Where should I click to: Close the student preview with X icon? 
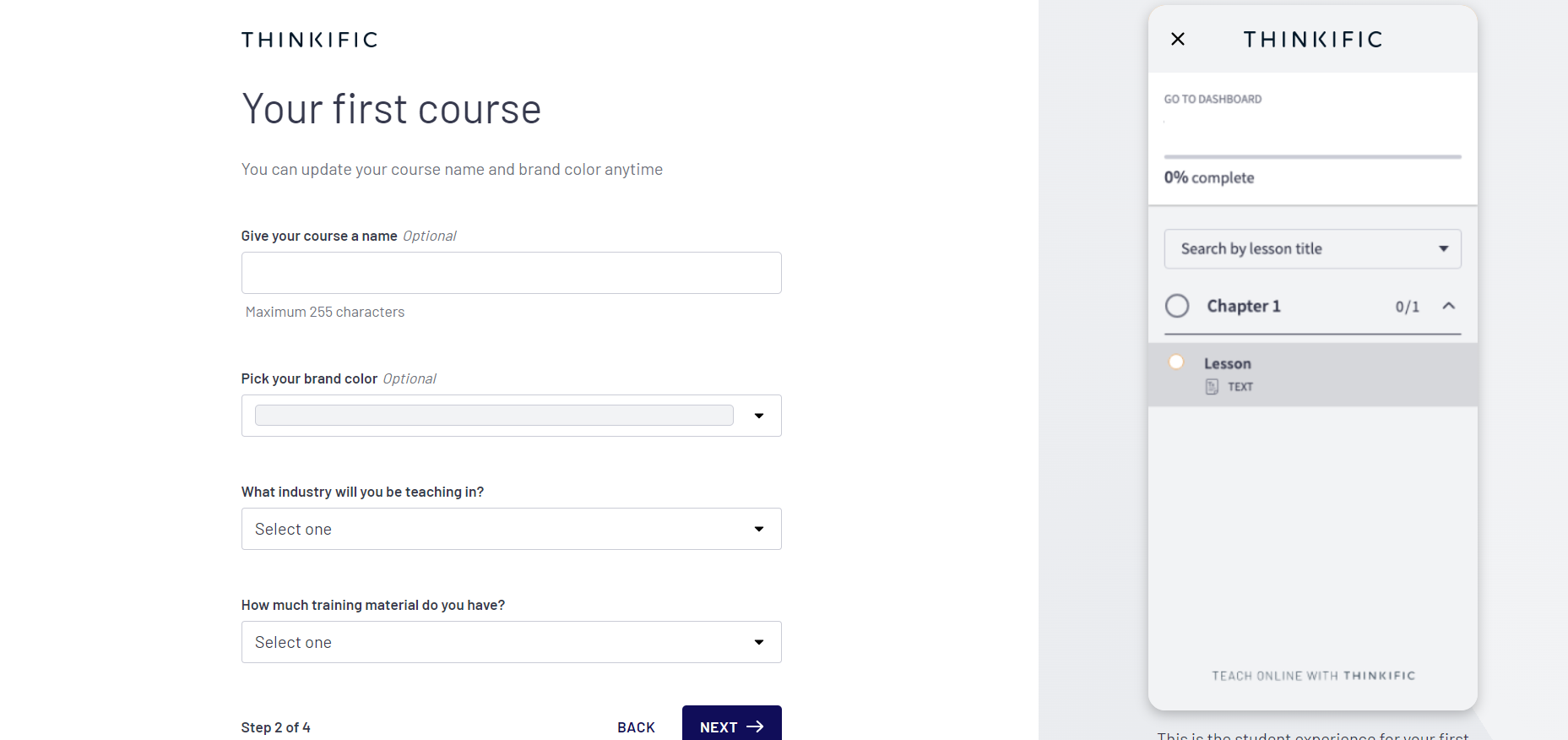(1178, 39)
